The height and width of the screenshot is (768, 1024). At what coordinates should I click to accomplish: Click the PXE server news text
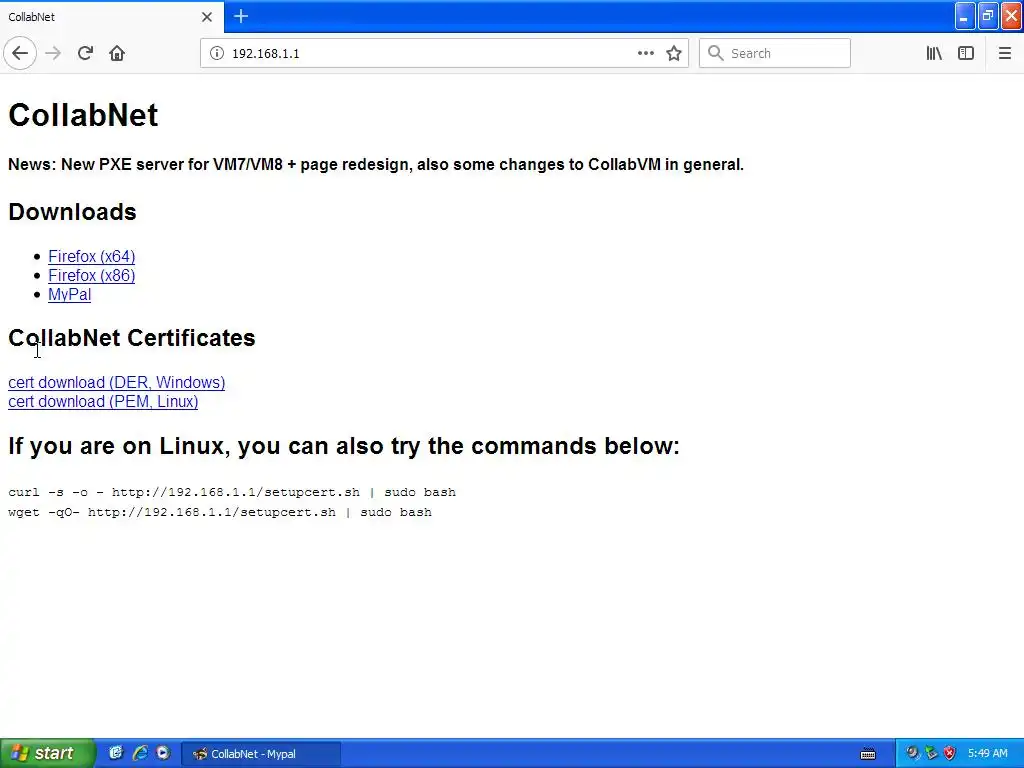pos(376,164)
